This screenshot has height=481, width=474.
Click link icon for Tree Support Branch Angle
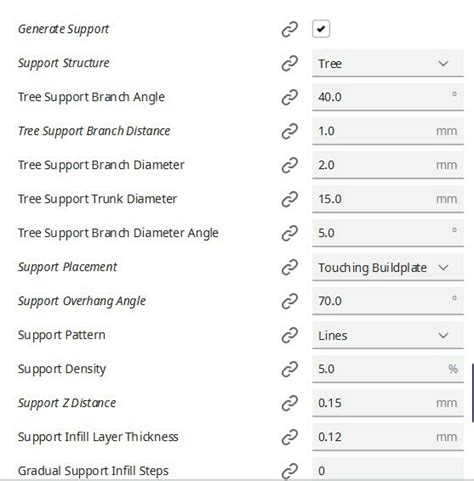pos(289,97)
